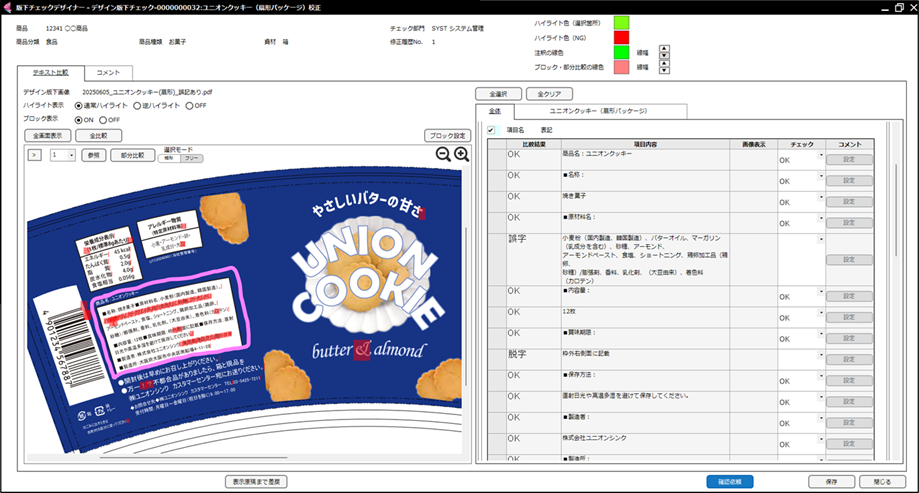Click comment 設定 button for 脱字 row
Image resolution: width=919 pixels, height=493 pixels.
tap(849, 359)
